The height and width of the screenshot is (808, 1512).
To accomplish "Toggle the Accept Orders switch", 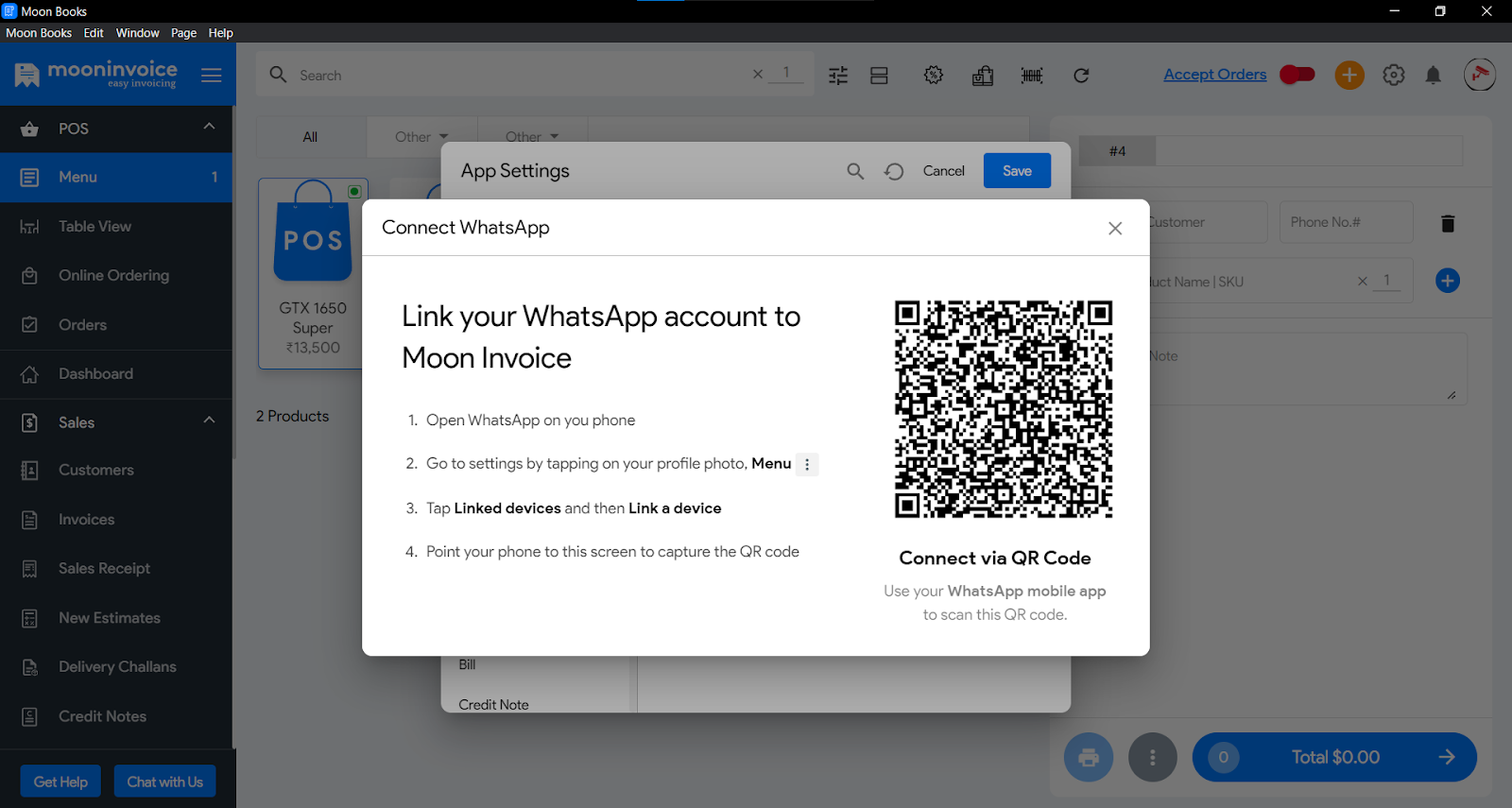I will pyautogui.click(x=1297, y=74).
